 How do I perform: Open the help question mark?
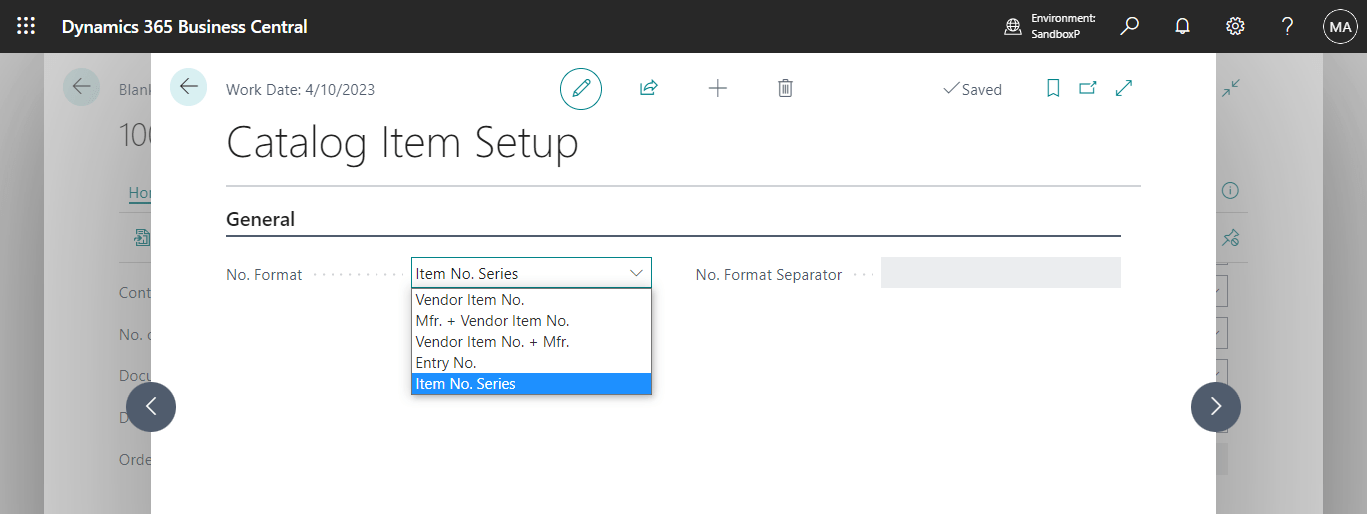pyautogui.click(x=1288, y=26)
